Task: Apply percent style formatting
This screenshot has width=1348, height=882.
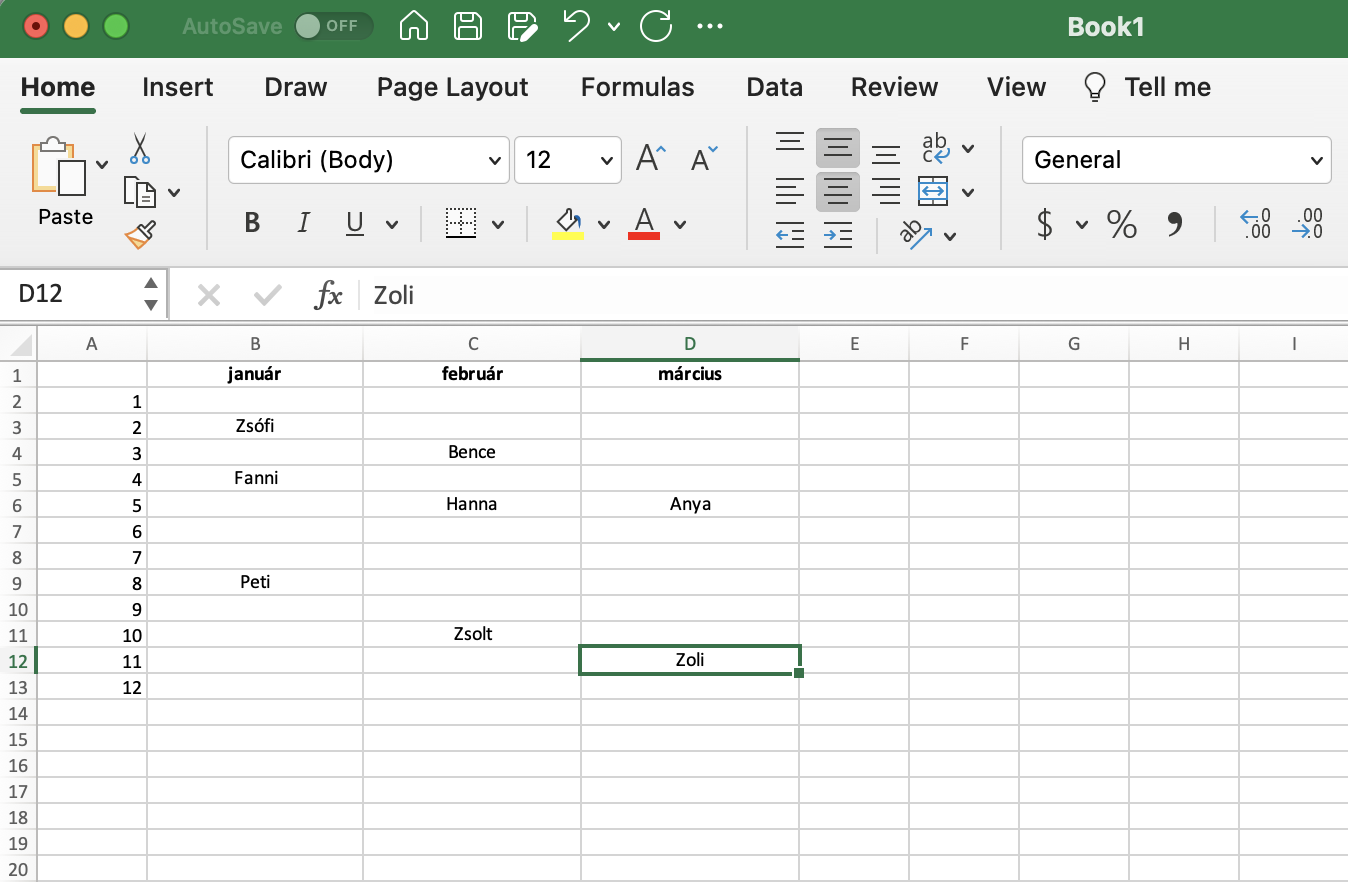Action: (1121, 224)
